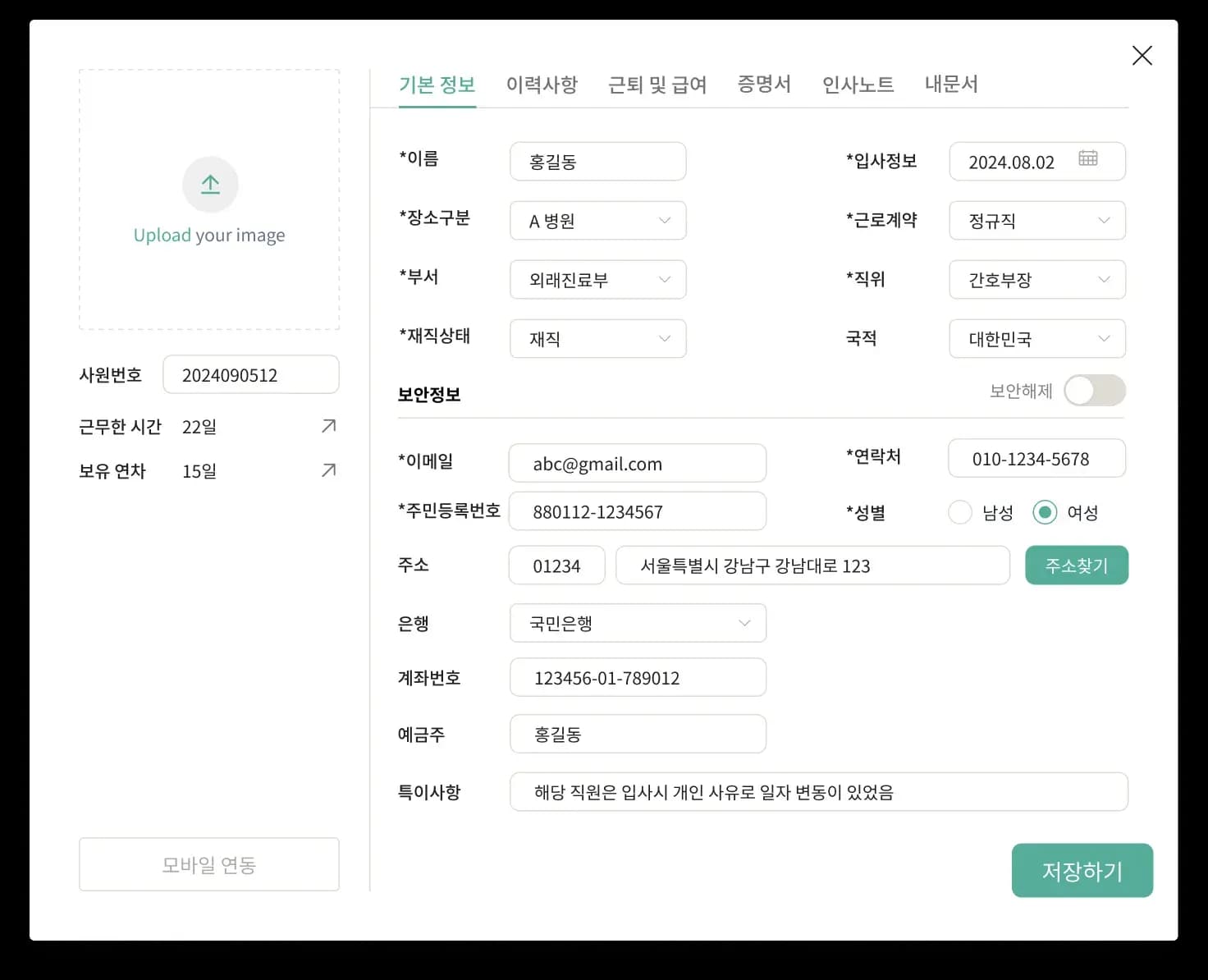Image resolution: width=1208 pixels, height=980 pixels.
Task: Switch to the 근퇴 및 급여 tab
Action: coord(657,85)
